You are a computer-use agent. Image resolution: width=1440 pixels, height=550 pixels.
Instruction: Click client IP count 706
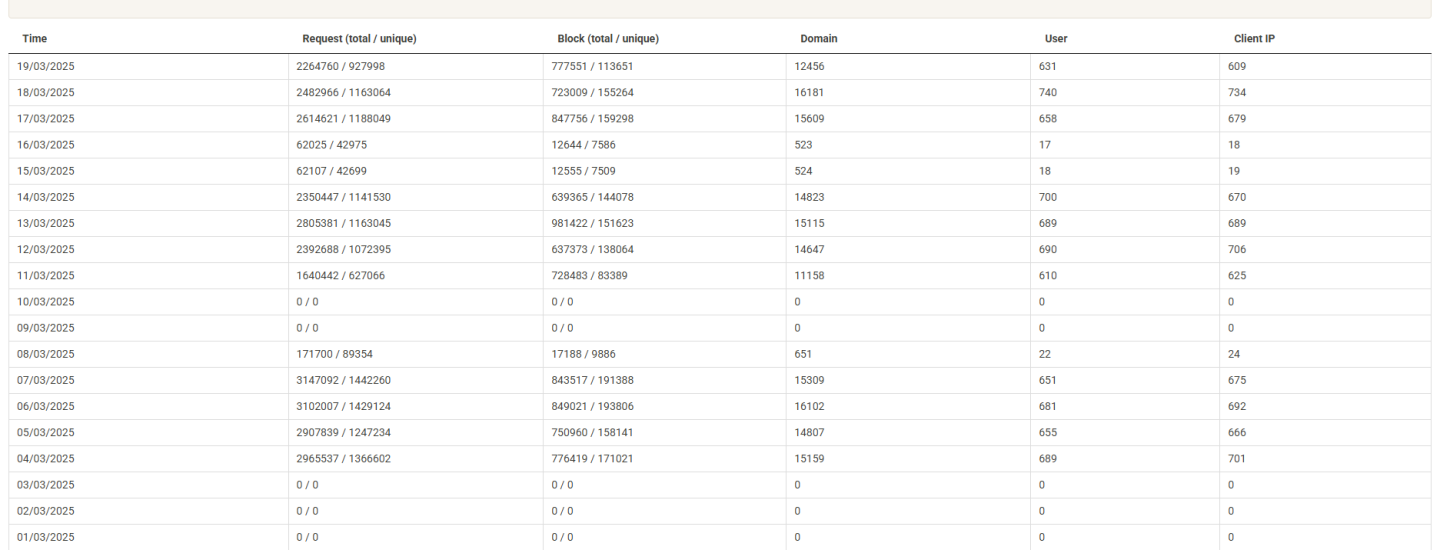[x=1237, y=249]
